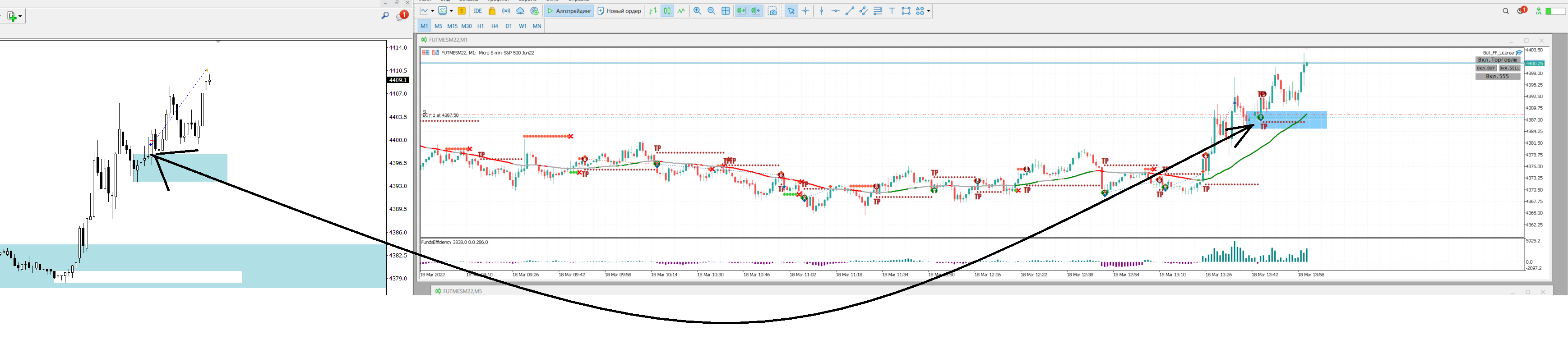Select the crosshair tool

tap(805, 11)
